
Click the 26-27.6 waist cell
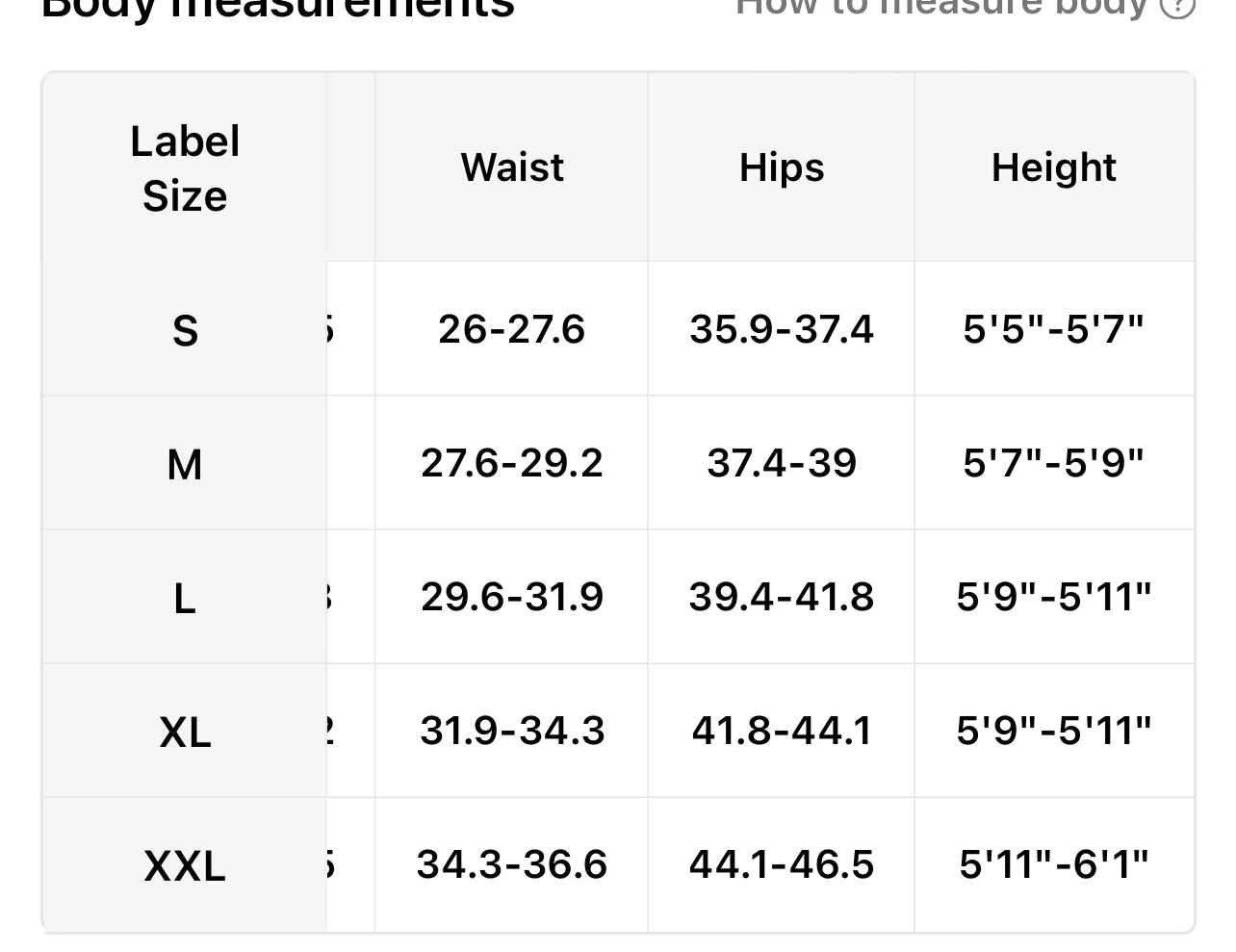tap(512, 329)
